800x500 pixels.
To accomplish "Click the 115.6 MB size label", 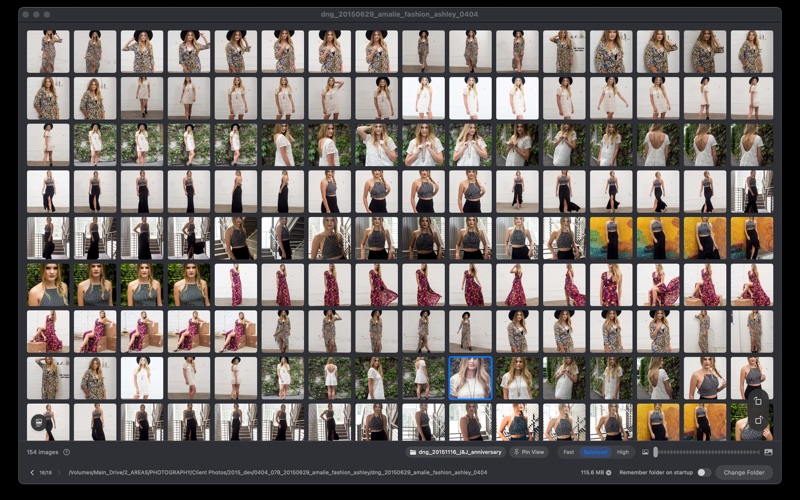I will point(592,472).
